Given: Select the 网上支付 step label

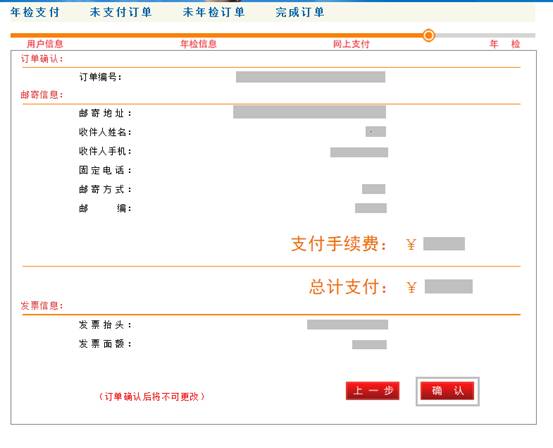Looking at the screenshot, I should tap(351, 44).
